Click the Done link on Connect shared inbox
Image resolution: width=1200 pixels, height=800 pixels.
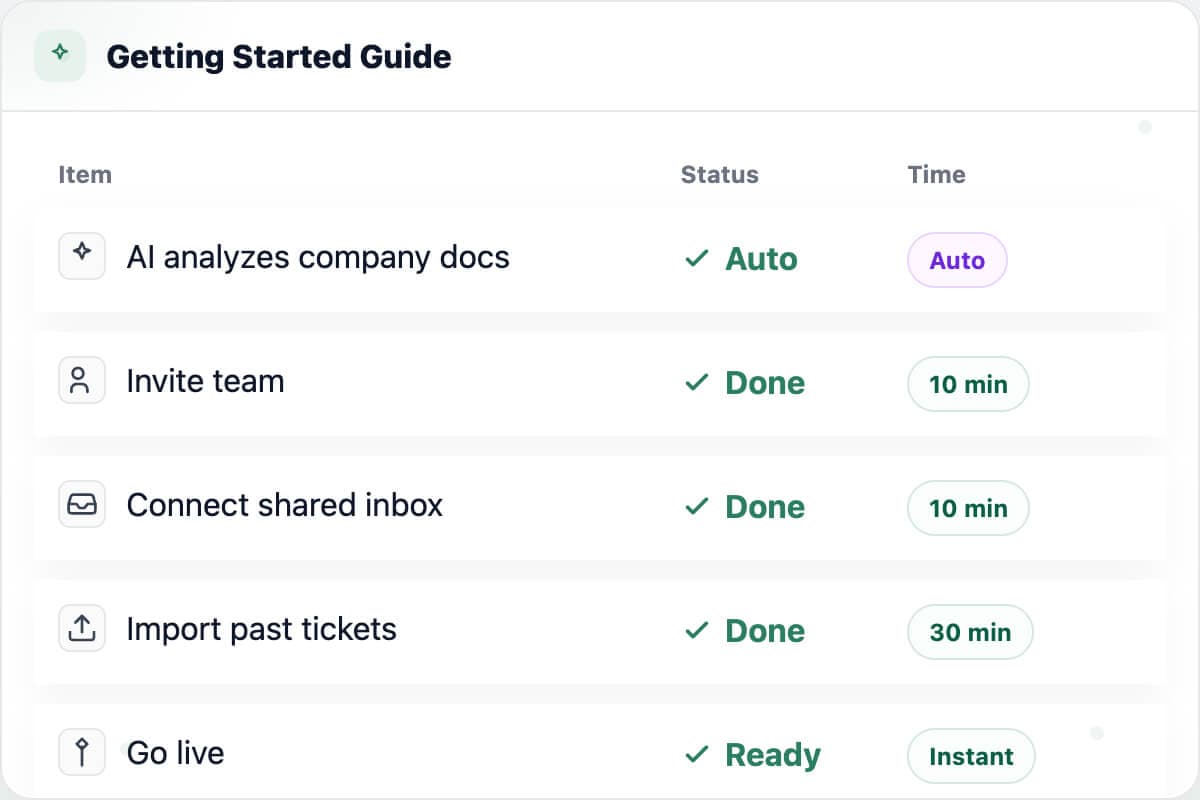(765, 507)
